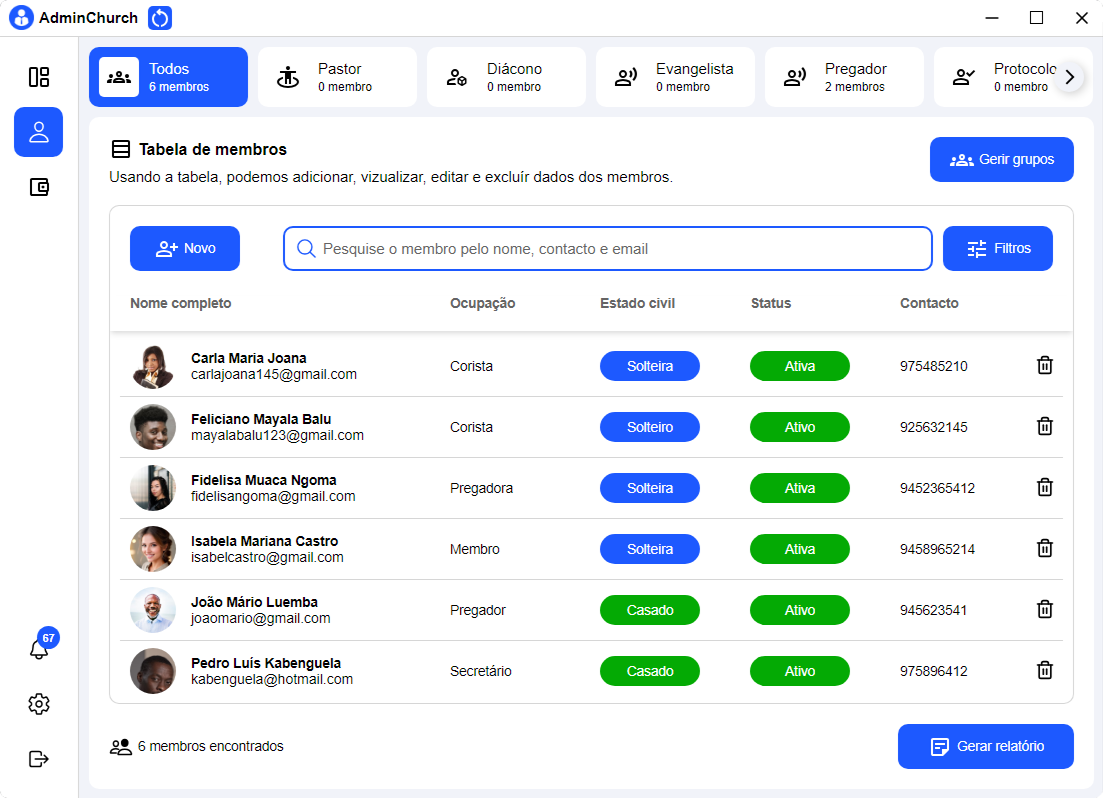Viewport: 1103px width, 798px height.
Task: Click the Gerir grupos button
Action: [1001, 159]
